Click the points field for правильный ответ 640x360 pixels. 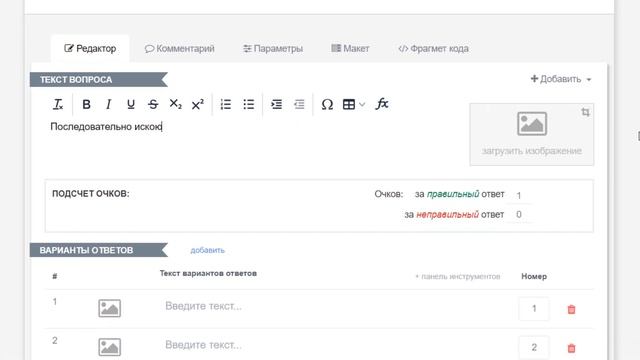519,195
